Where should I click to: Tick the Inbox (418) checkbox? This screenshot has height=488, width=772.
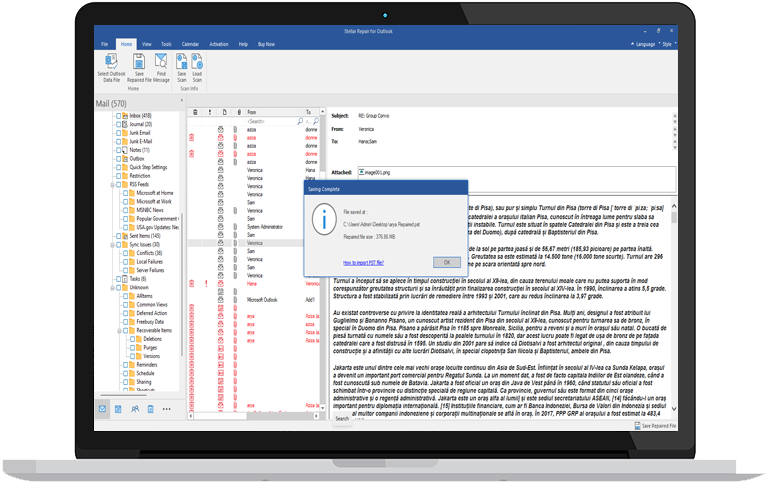(x=118, y=116)
